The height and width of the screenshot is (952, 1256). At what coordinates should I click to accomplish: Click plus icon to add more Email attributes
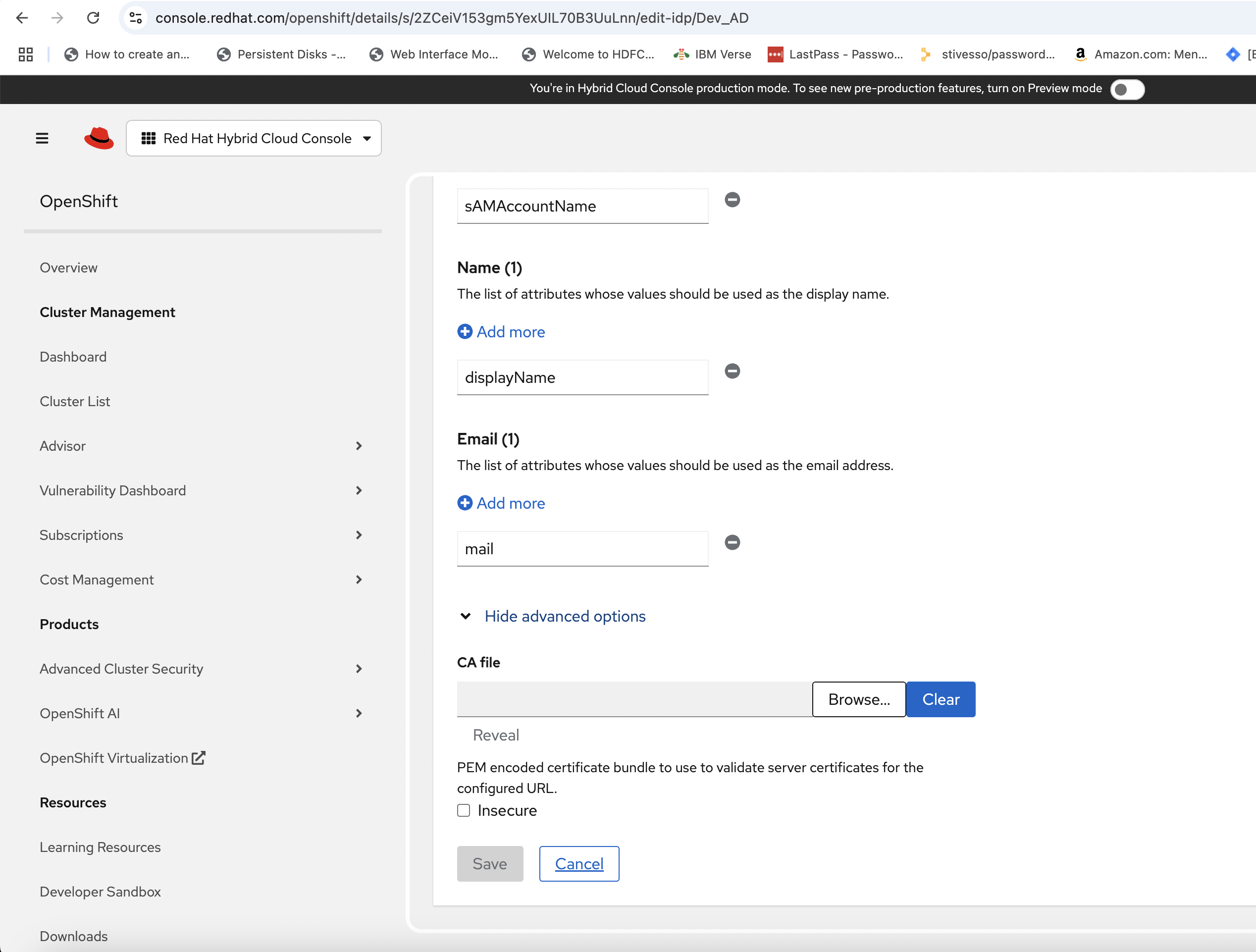tap(465, 503)
